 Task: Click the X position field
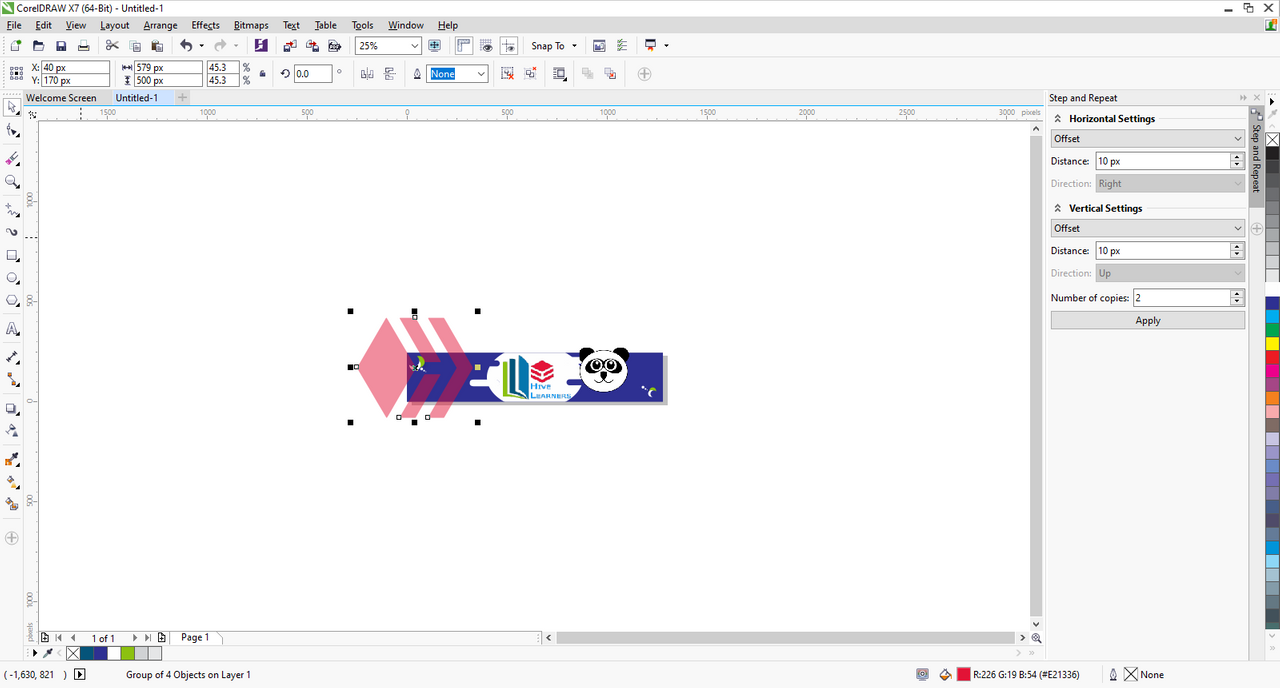pos(75,67)
